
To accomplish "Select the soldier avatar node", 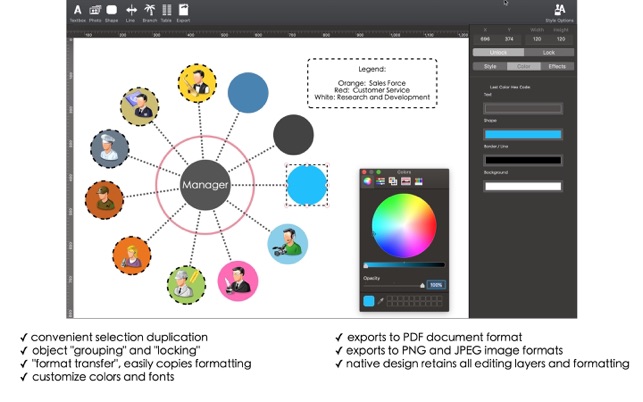I will tap(104, 200).
